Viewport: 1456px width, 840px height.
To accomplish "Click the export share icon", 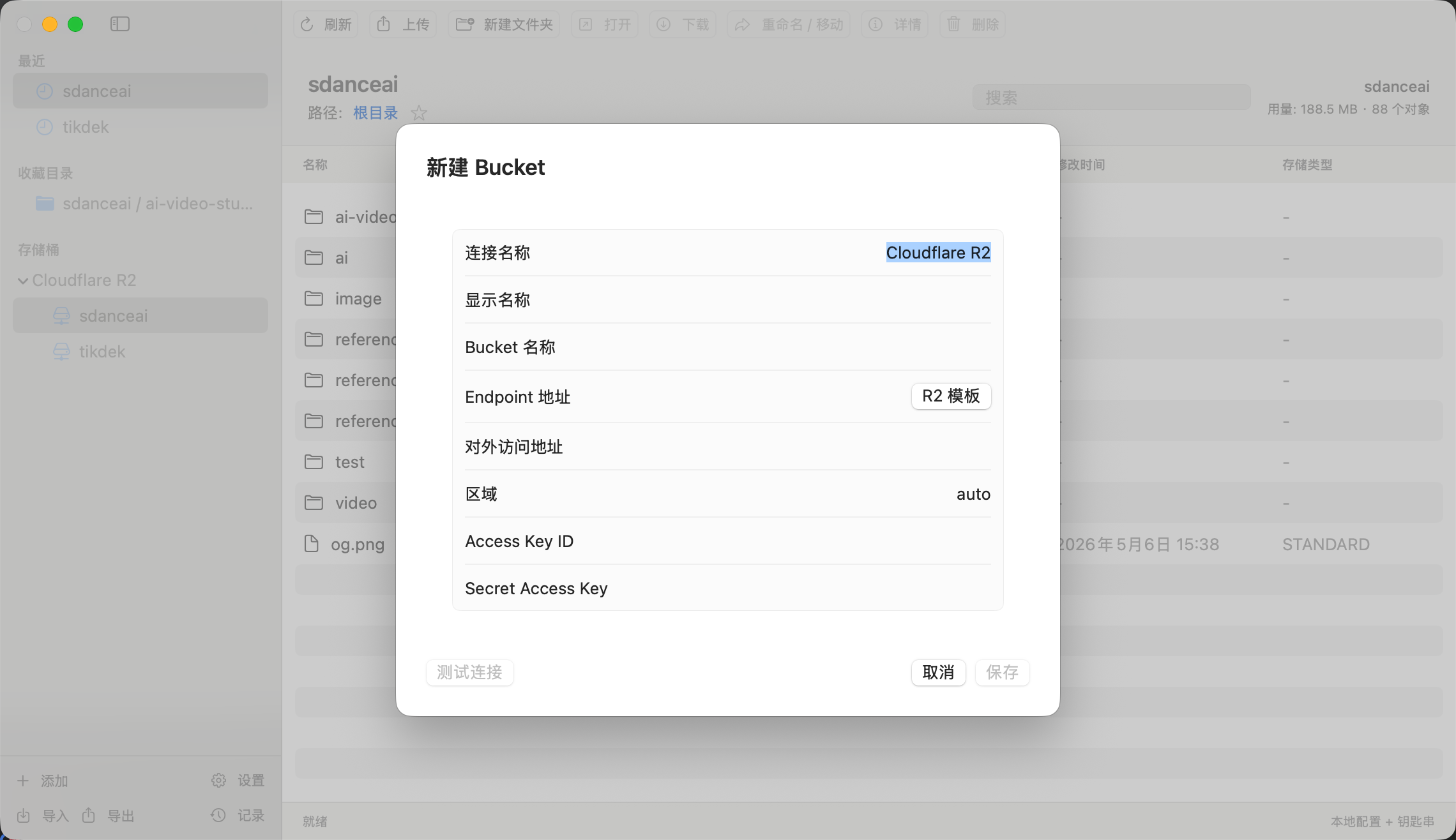I will (x=89, y=816).
